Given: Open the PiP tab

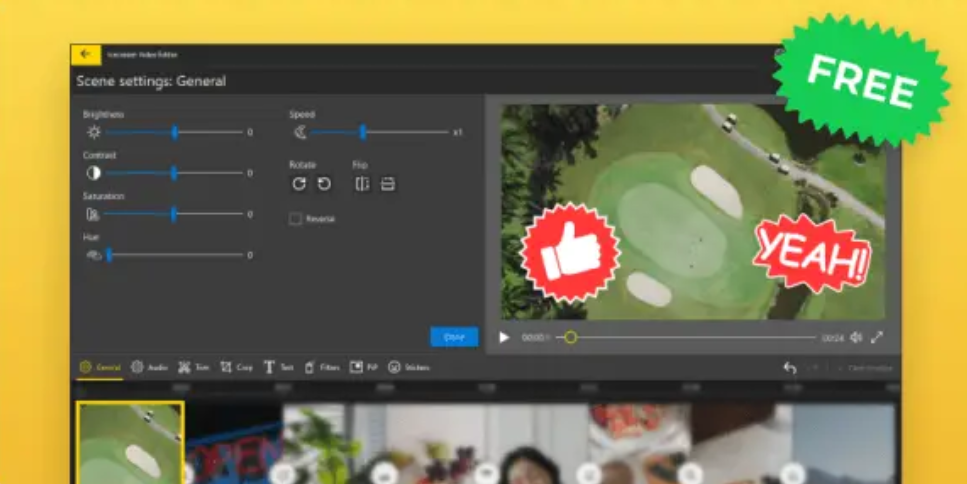Looking at the screenshot, I should click(x=364, y=367).
